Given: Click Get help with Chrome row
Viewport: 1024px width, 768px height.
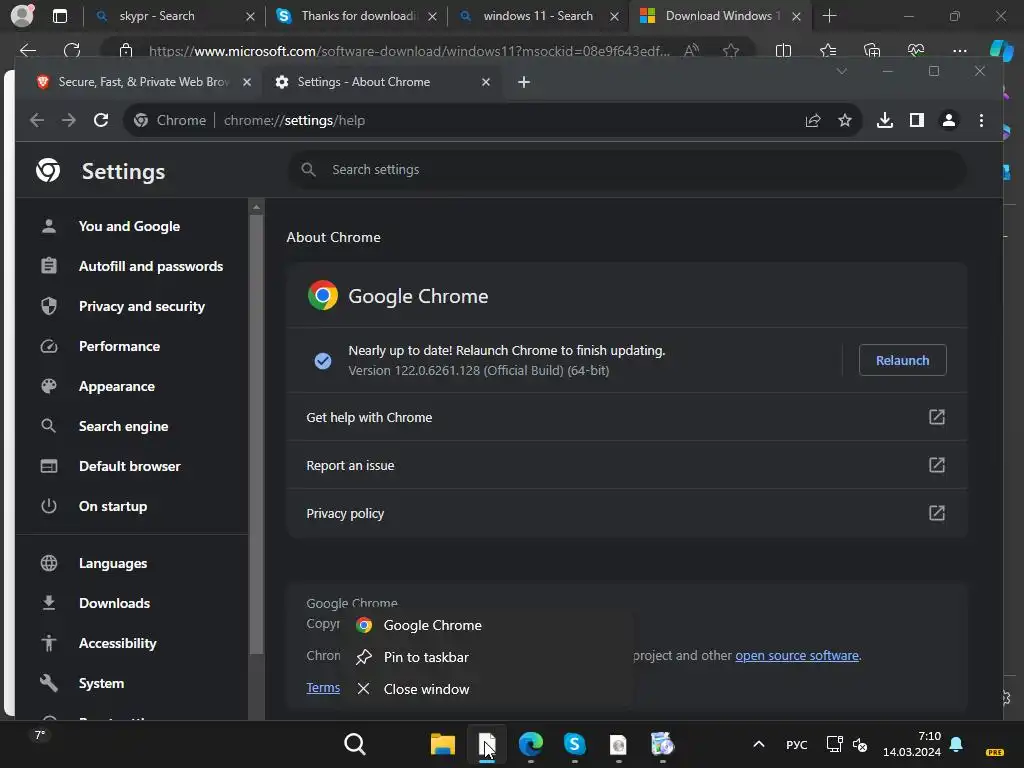Looking at the screenshot, I should (x=626, y=417).
